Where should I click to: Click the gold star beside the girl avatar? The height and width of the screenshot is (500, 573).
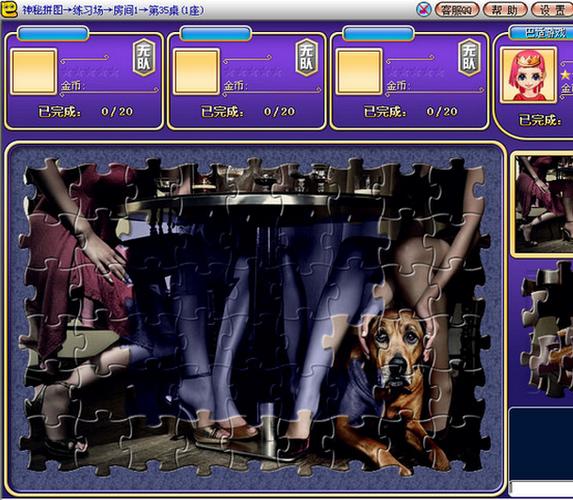click(566, 75)
